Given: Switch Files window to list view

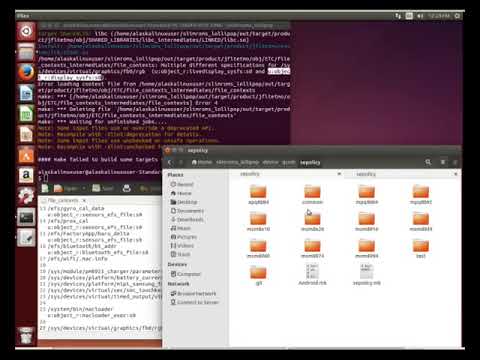Looking at the screenshot, I should pyautogui.click(x=443, y=162).
